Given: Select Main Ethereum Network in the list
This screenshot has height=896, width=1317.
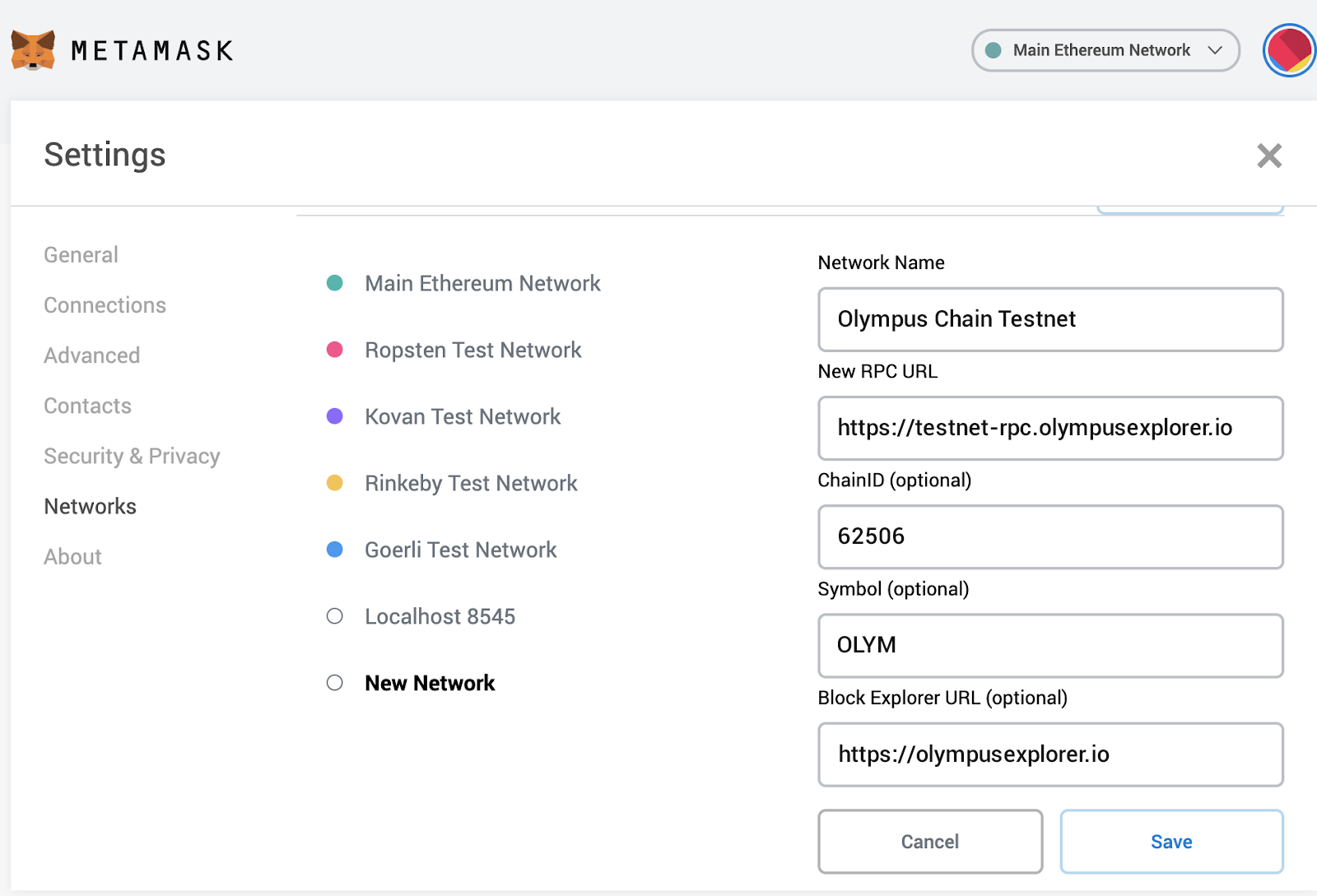Looking at the screenshot, I should point(482,283).
